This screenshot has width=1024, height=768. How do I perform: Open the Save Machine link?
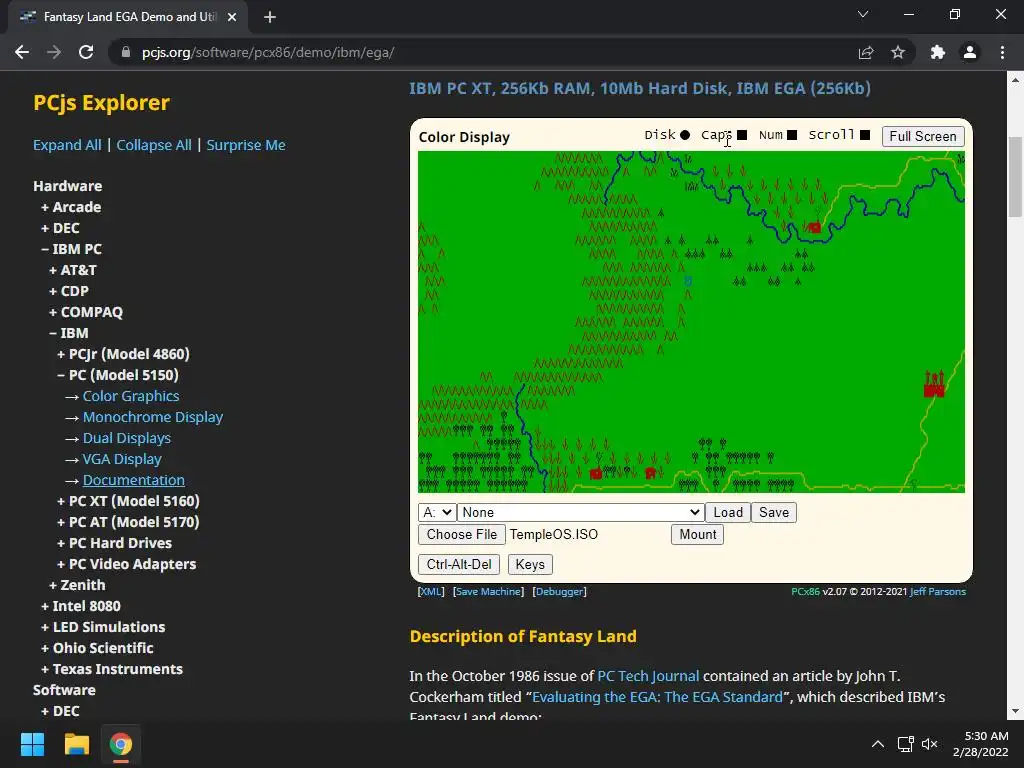tap(488, 592)
